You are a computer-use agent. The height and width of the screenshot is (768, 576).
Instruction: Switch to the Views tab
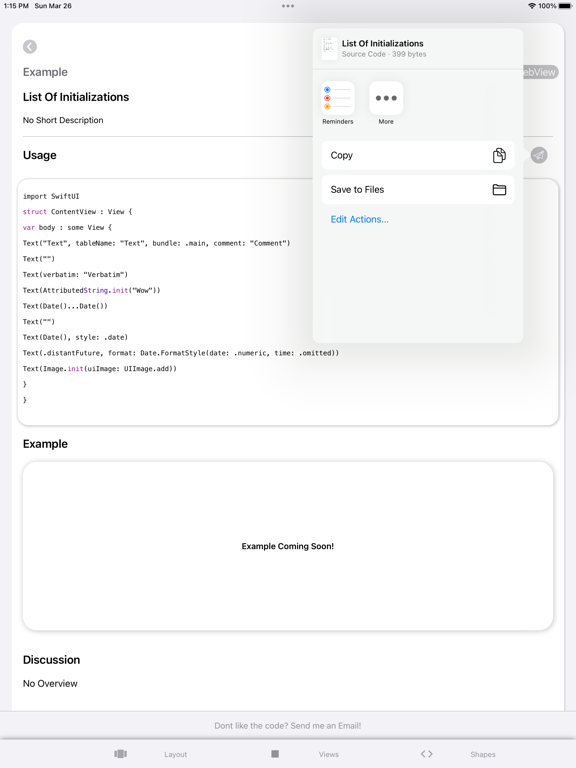329,754
